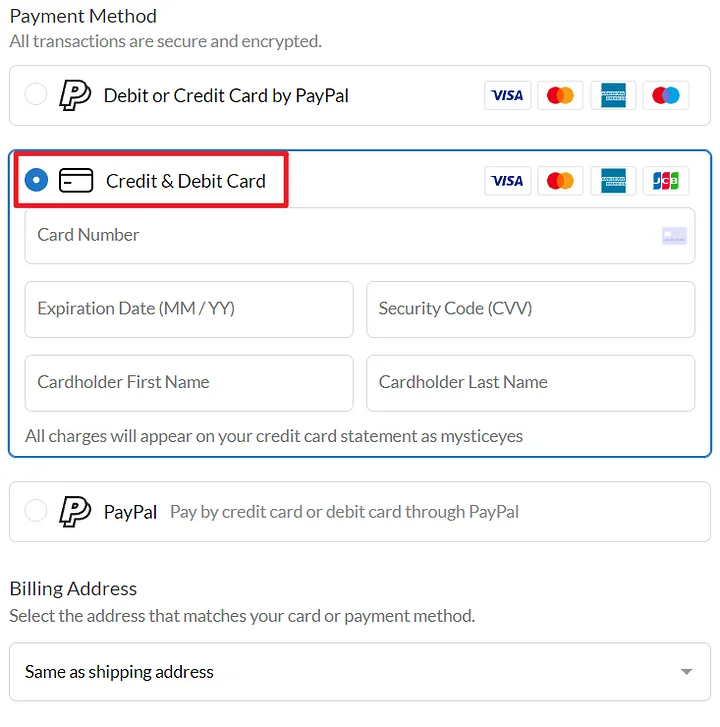720x727 pixels.
Task: Click Pay by credit card through PayPal text
Action: coord(344,512)
